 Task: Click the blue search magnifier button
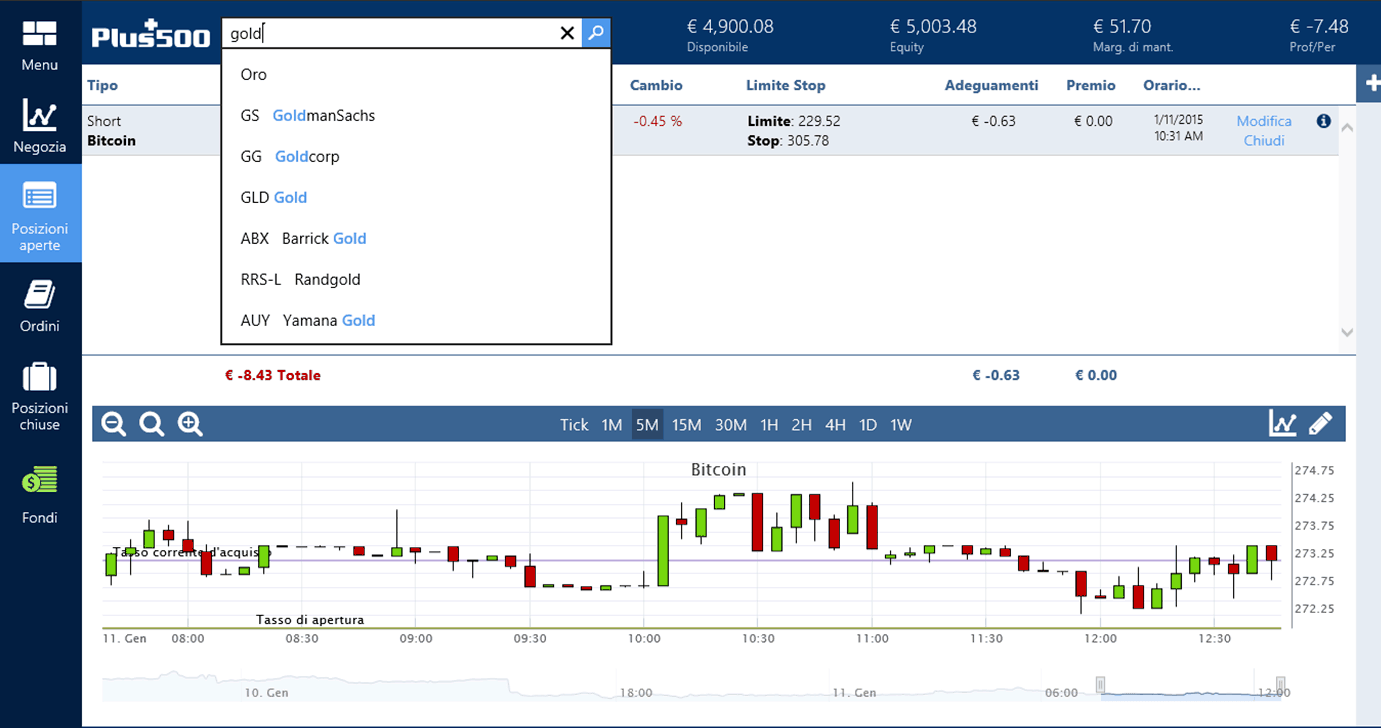click(x=595, y=33)
